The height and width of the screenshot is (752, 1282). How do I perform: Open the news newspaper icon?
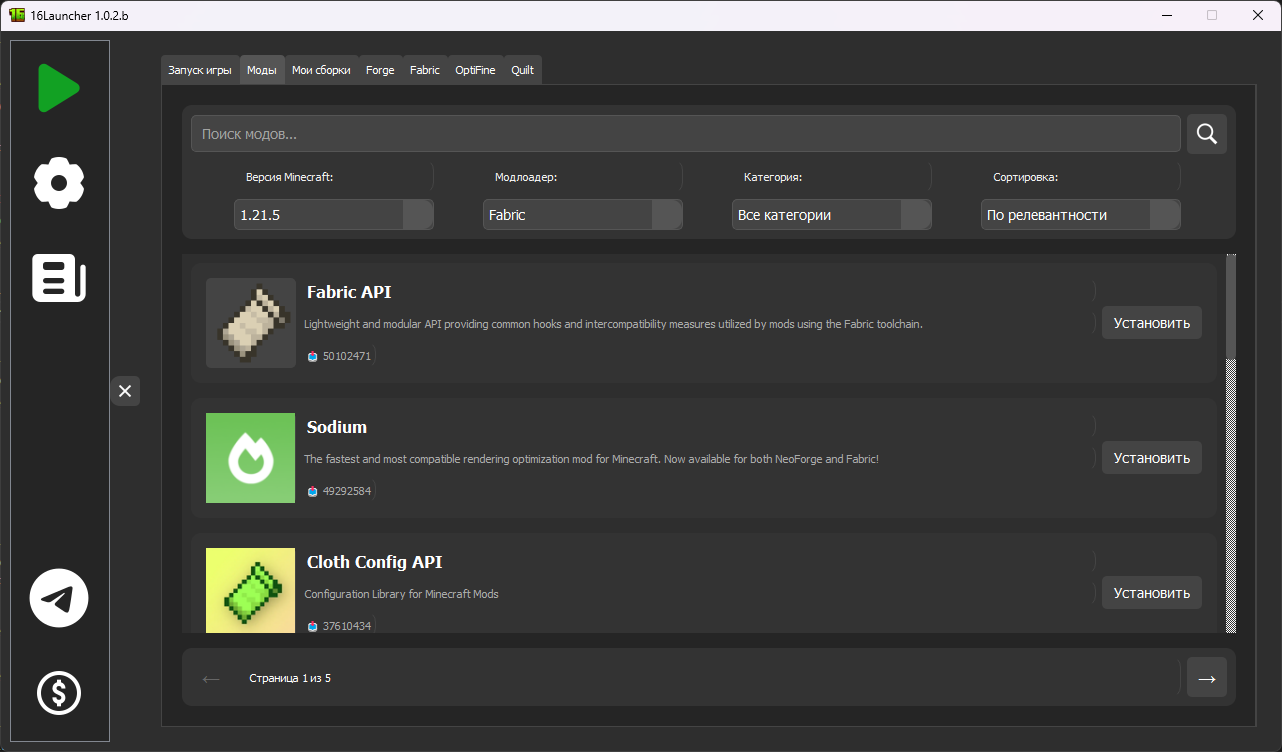click(59, 277)
